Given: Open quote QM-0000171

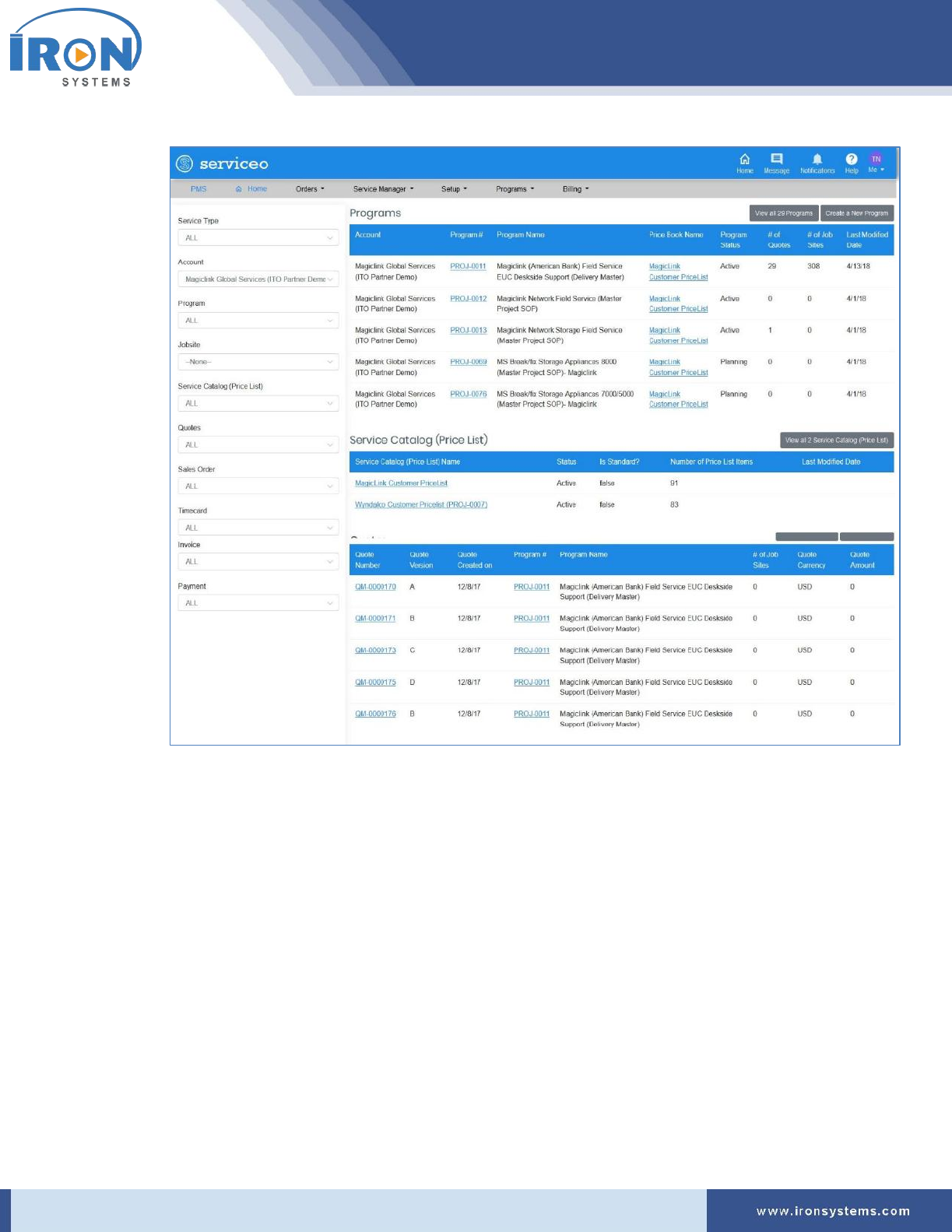Looking at the screenshot, I should [375, 619].
